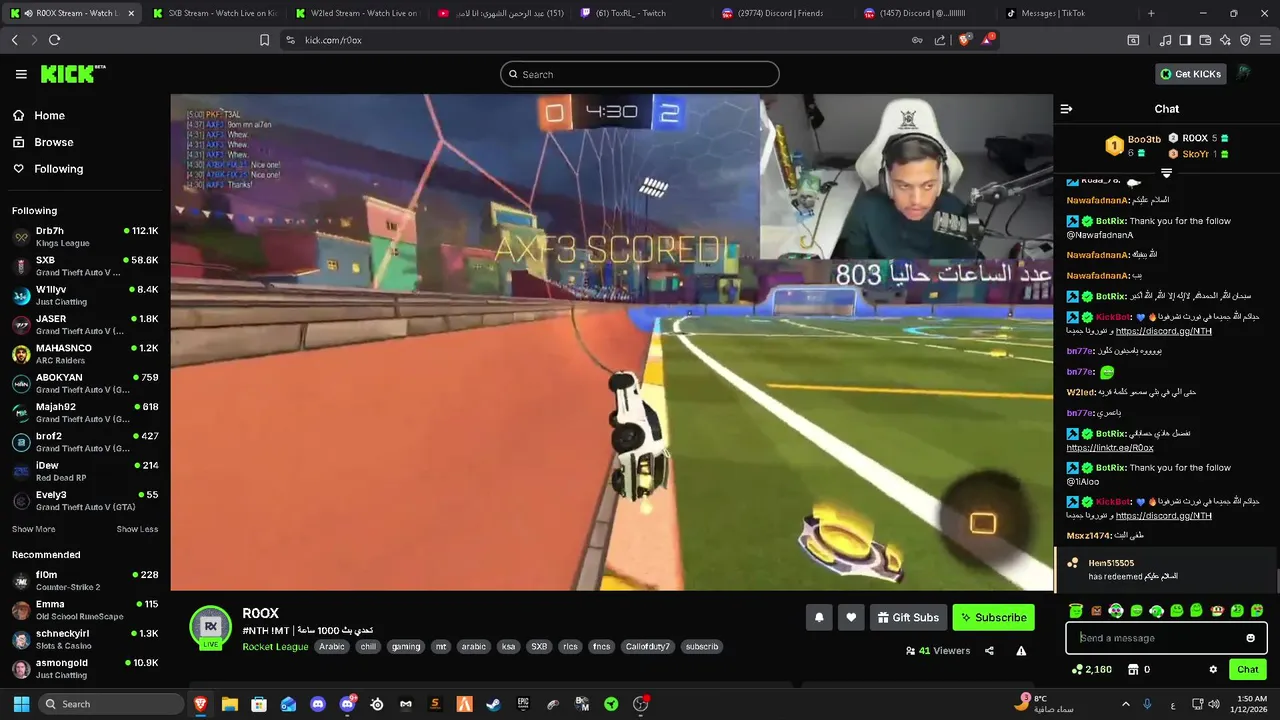1280x720 pixels.
Task: Subscribe to ROOX channel
Action: point(993,618)
